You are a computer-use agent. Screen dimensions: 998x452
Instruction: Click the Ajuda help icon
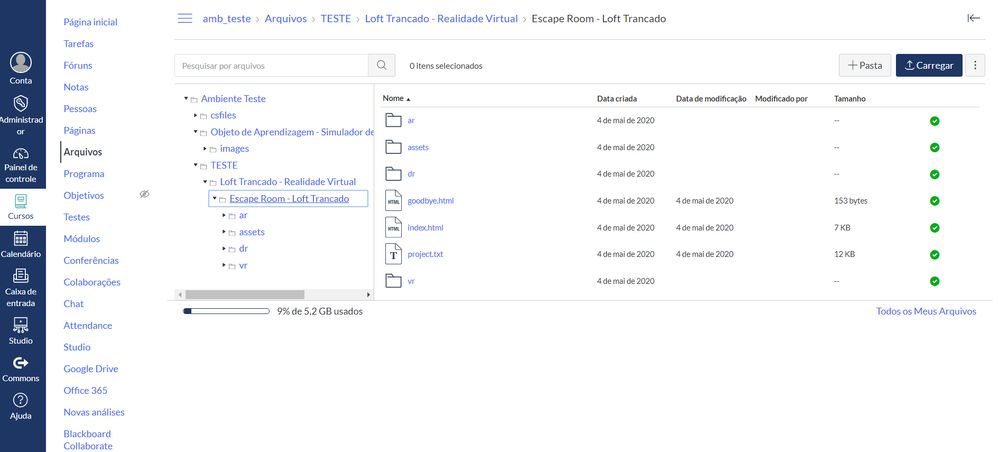(21, 401)
